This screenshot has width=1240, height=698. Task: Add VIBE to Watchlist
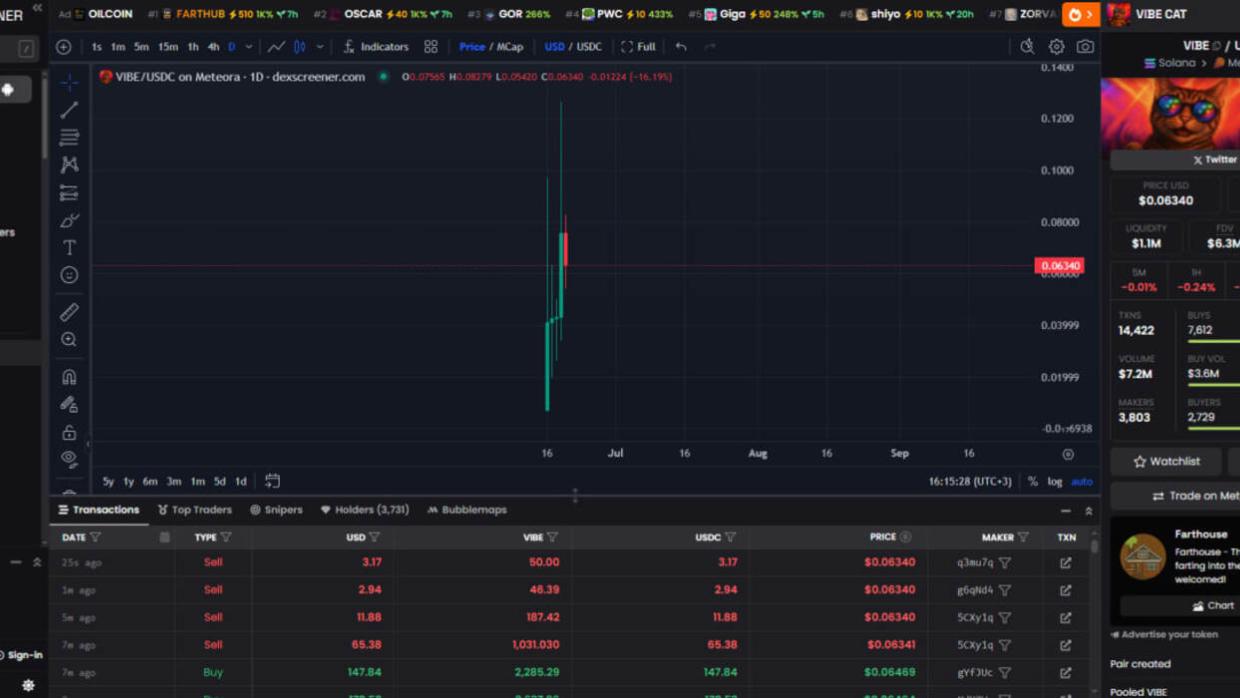[x=1166, y=461]
